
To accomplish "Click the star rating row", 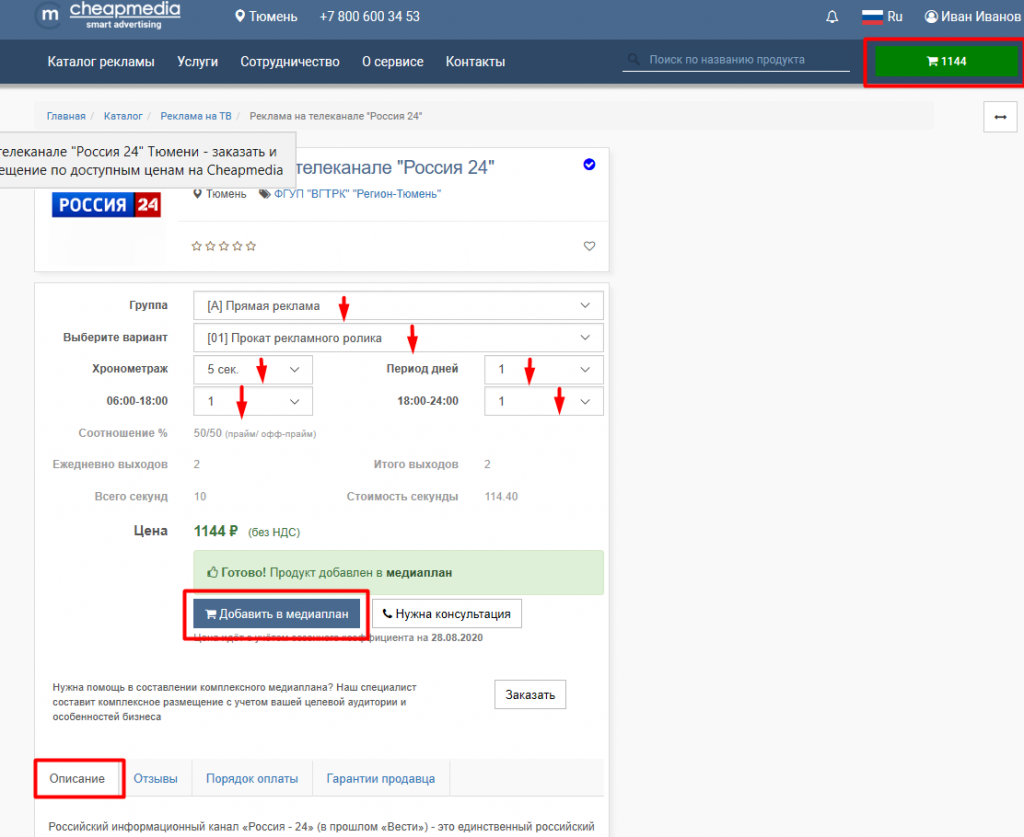I will [224, 246].
